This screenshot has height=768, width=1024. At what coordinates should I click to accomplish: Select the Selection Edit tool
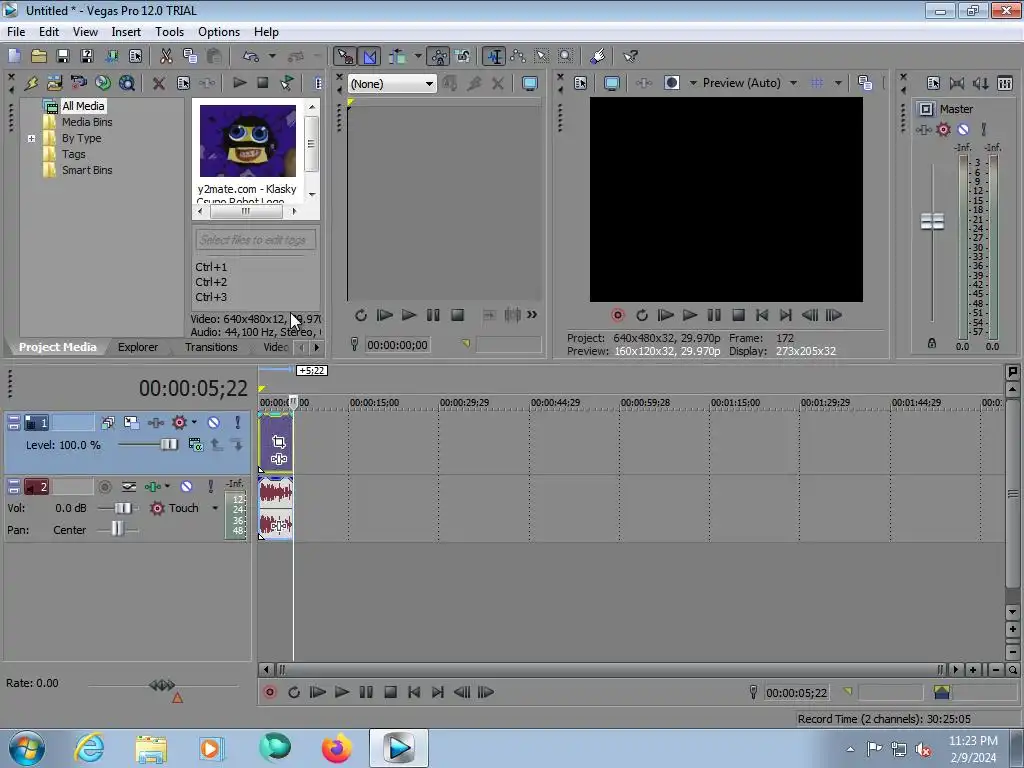click(541, 56)
